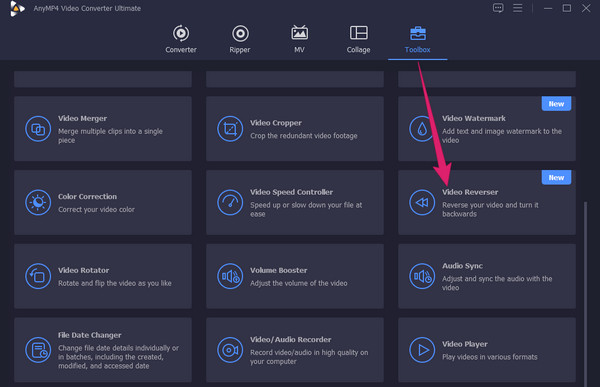The width and height of the screenshot is (600, 387).
Task: Click the Audio Sync icon
Action: [x=422, y=276]
